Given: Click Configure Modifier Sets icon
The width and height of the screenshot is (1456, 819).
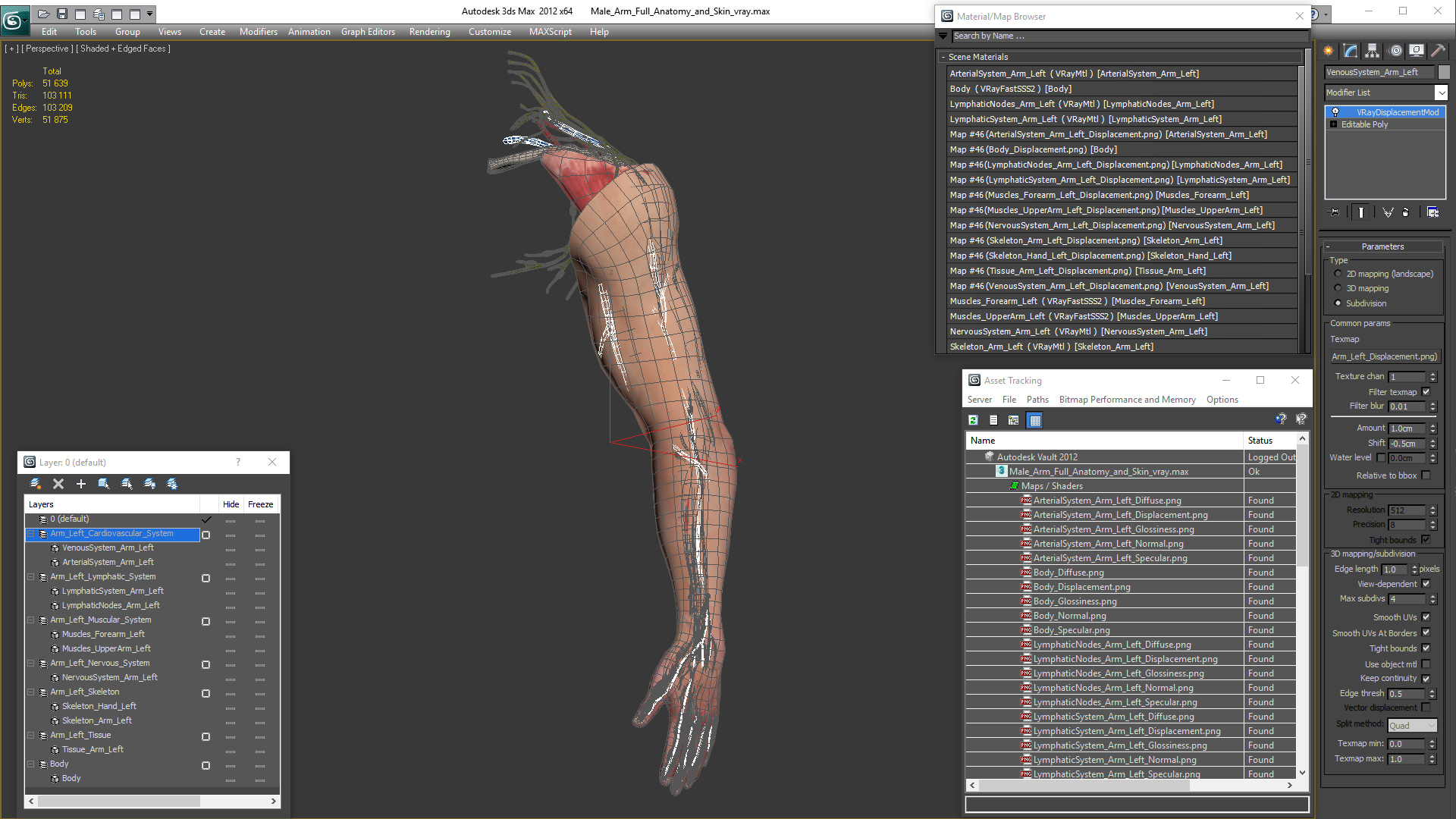Looking at the screenshot, I should [x=1432, y=212].
